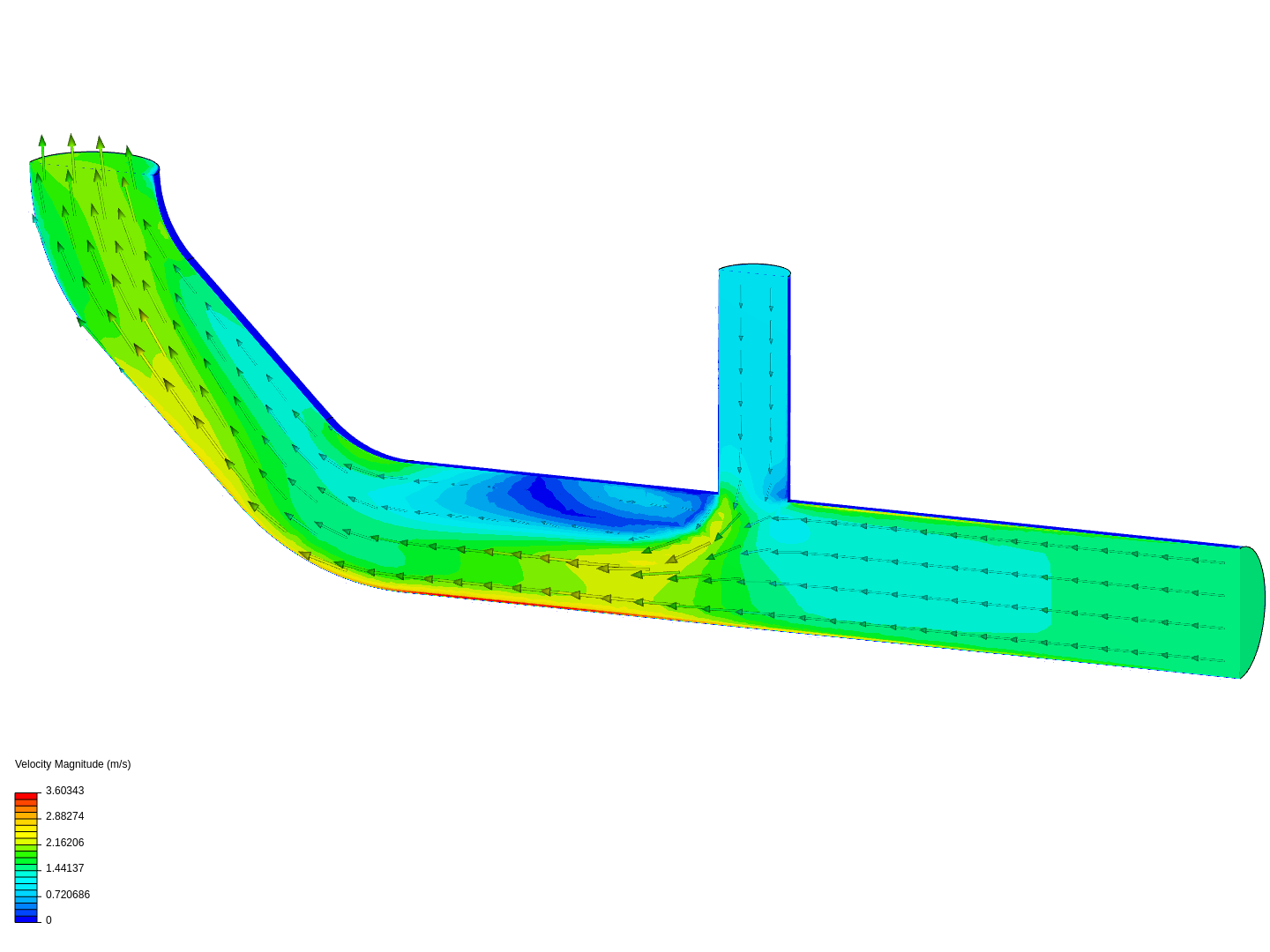Screen dimensions: 1270x952
Task: Click the legend maximum value 3.60343
Action: (x=64, y=791)
